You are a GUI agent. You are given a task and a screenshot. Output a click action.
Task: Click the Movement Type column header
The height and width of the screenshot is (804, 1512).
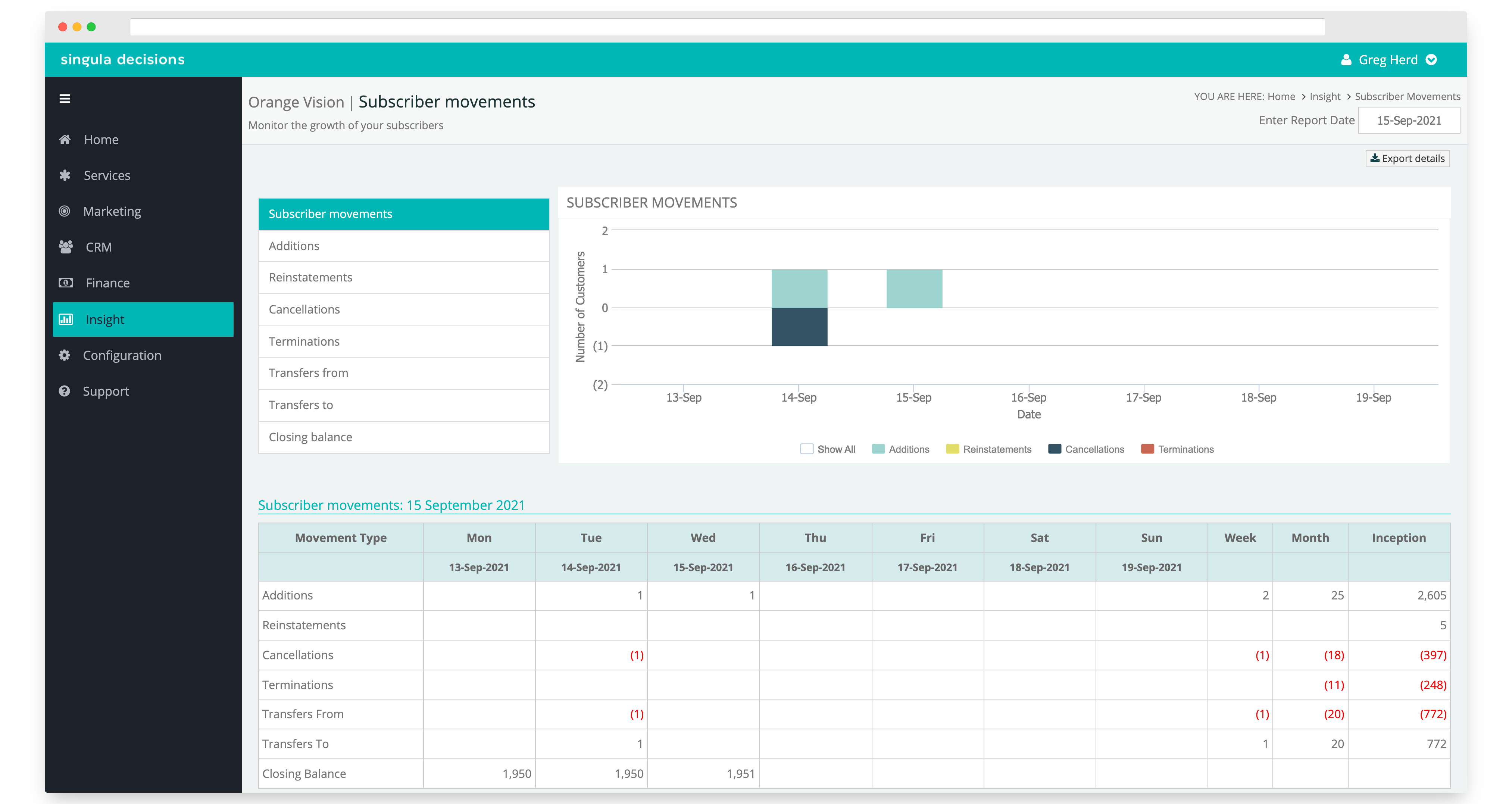tap(340, 537)
